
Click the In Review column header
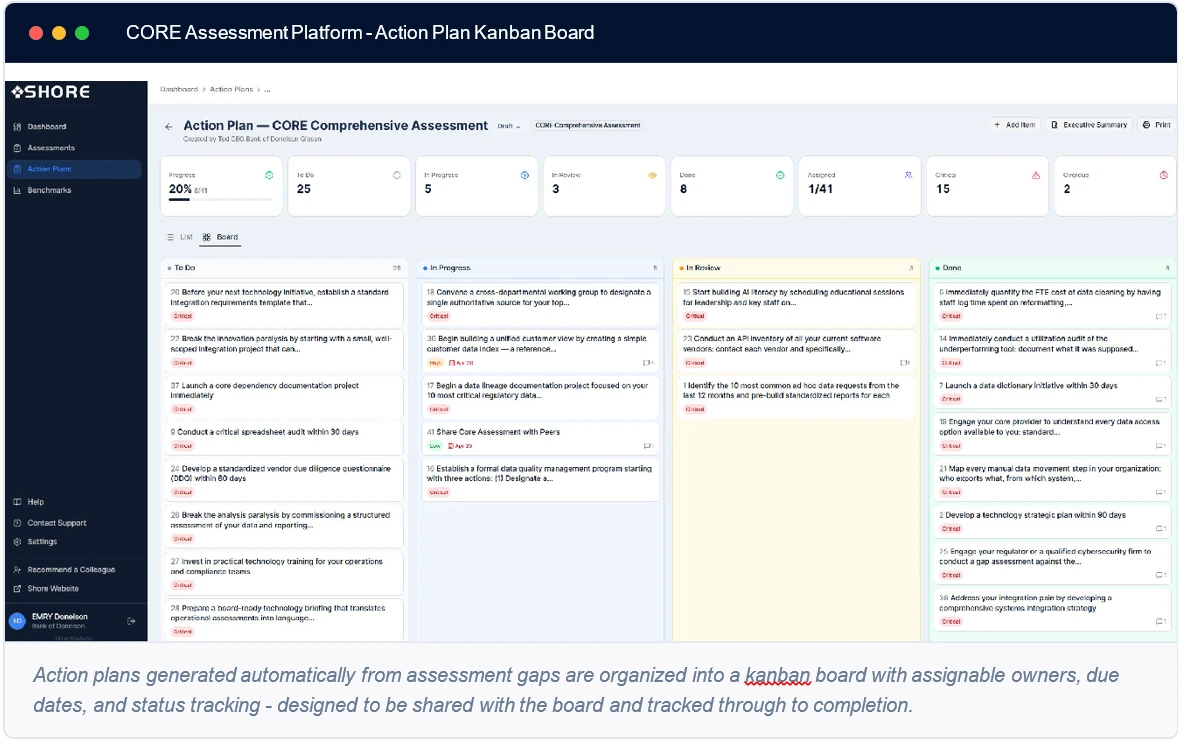[796, 268]
